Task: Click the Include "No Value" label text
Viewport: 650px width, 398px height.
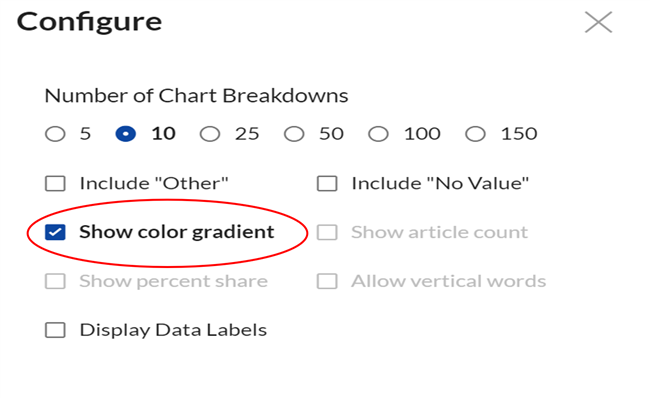Action: pyautogui.click(x=440, y=183)
